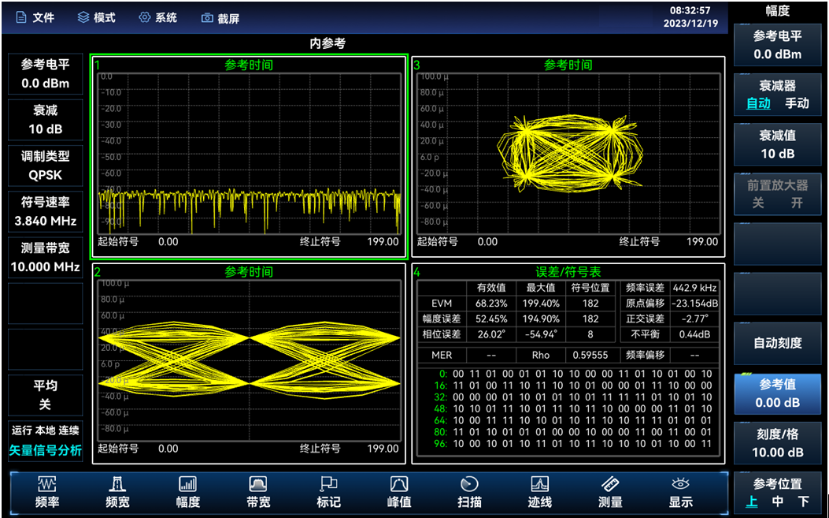Switch attenuator to 手动 manual mode

click(x=796, y=103)
